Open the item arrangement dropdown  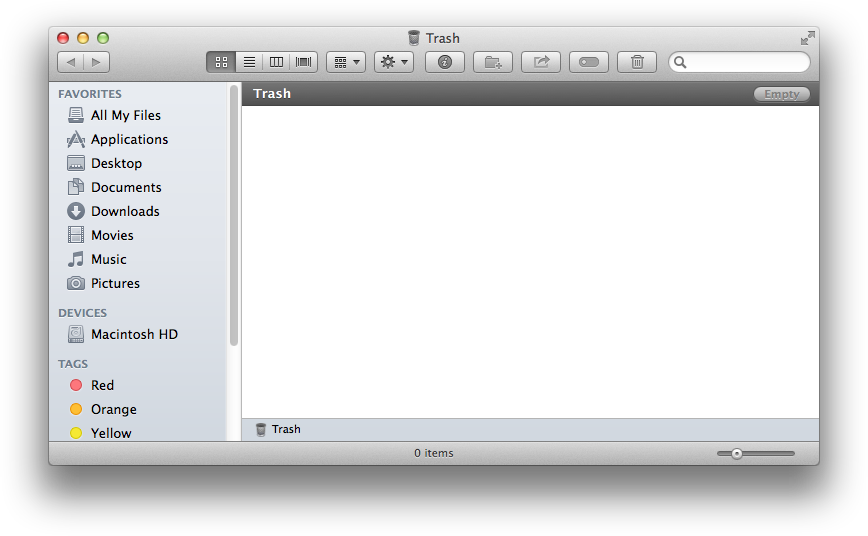click(x=346, y=62)
